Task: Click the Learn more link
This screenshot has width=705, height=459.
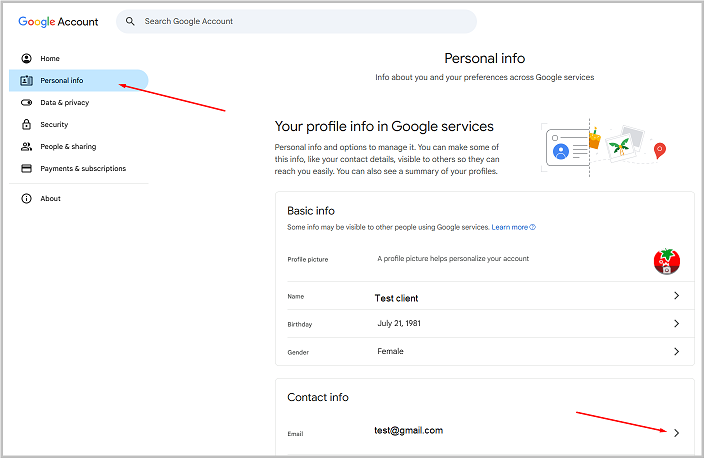Action: 512,227
